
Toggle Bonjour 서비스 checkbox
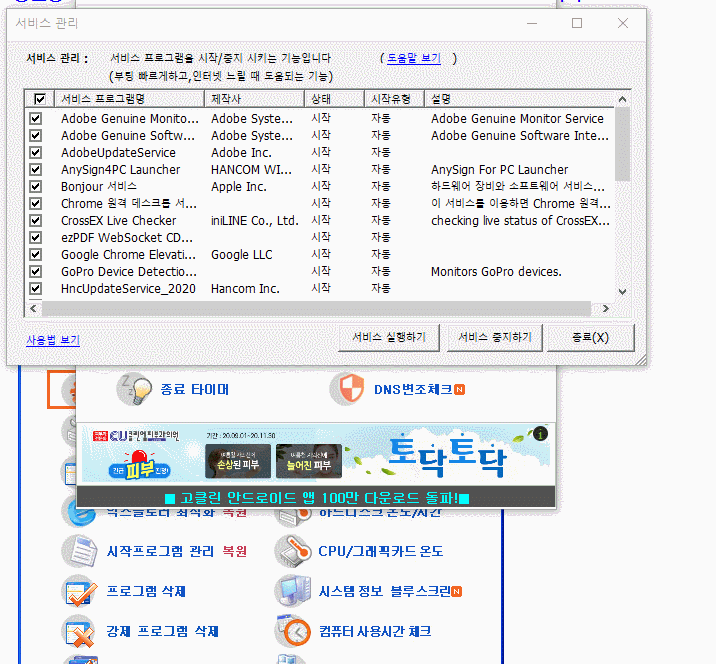click(36, 186)
